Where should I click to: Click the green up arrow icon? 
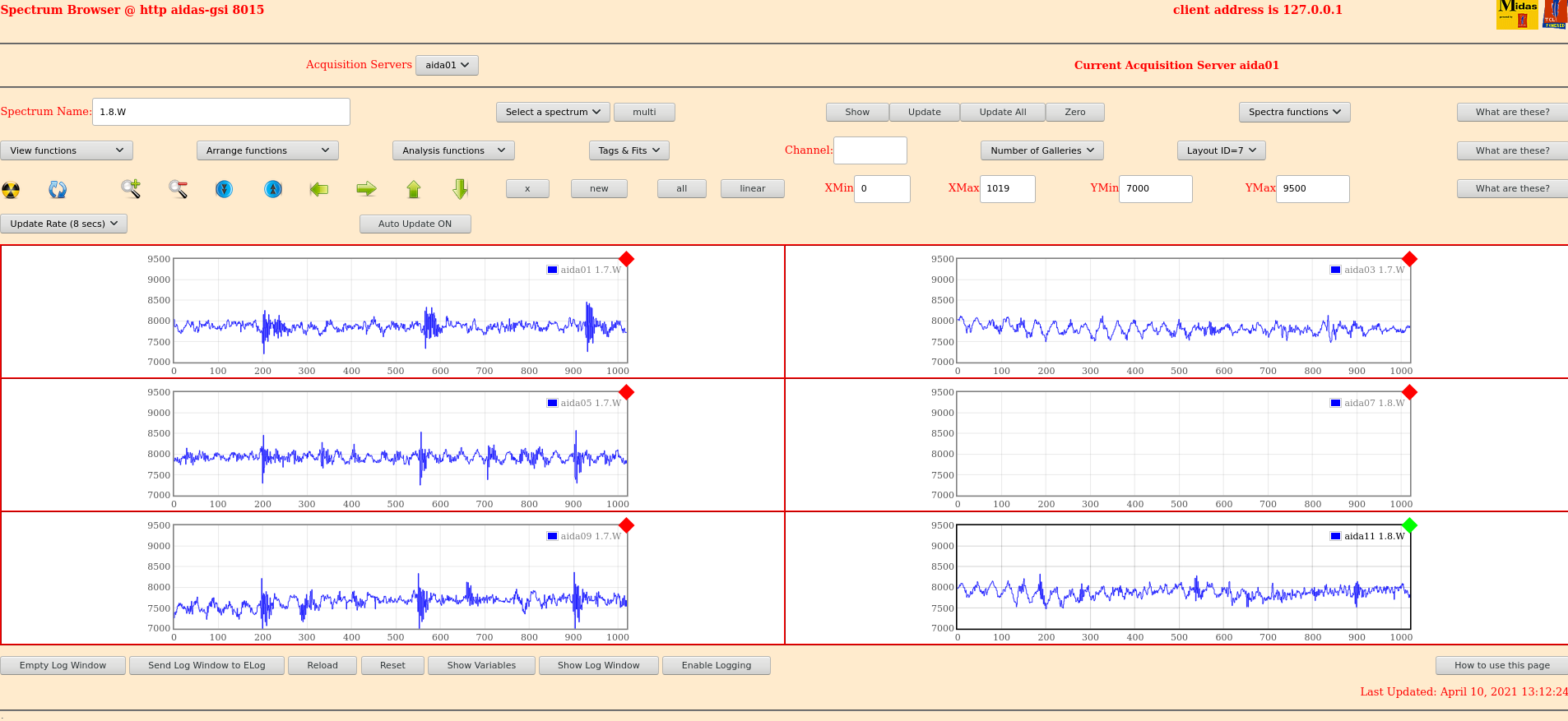[414, 189]
